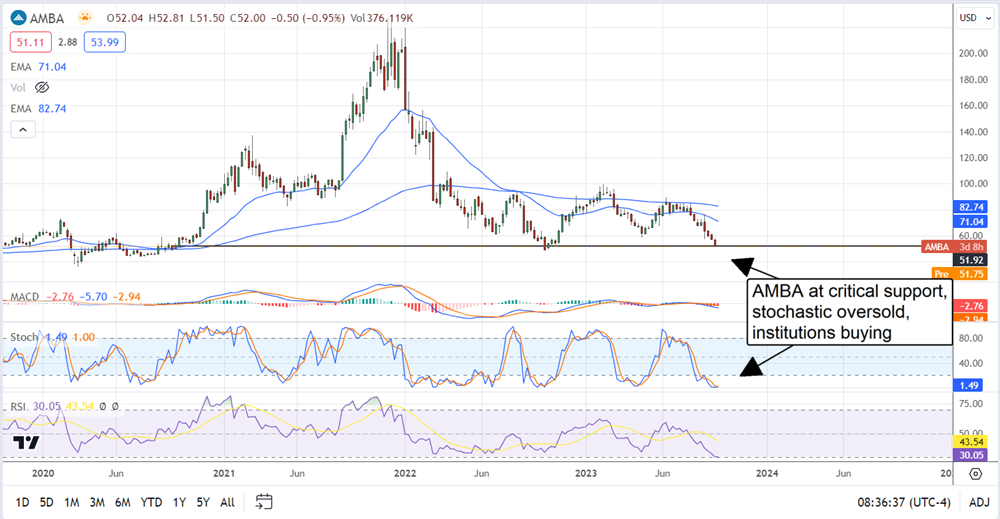Viewport: 1000px width, 519px height.
Task: Click the TradingView logo icon
Action: tap(27, 444)
